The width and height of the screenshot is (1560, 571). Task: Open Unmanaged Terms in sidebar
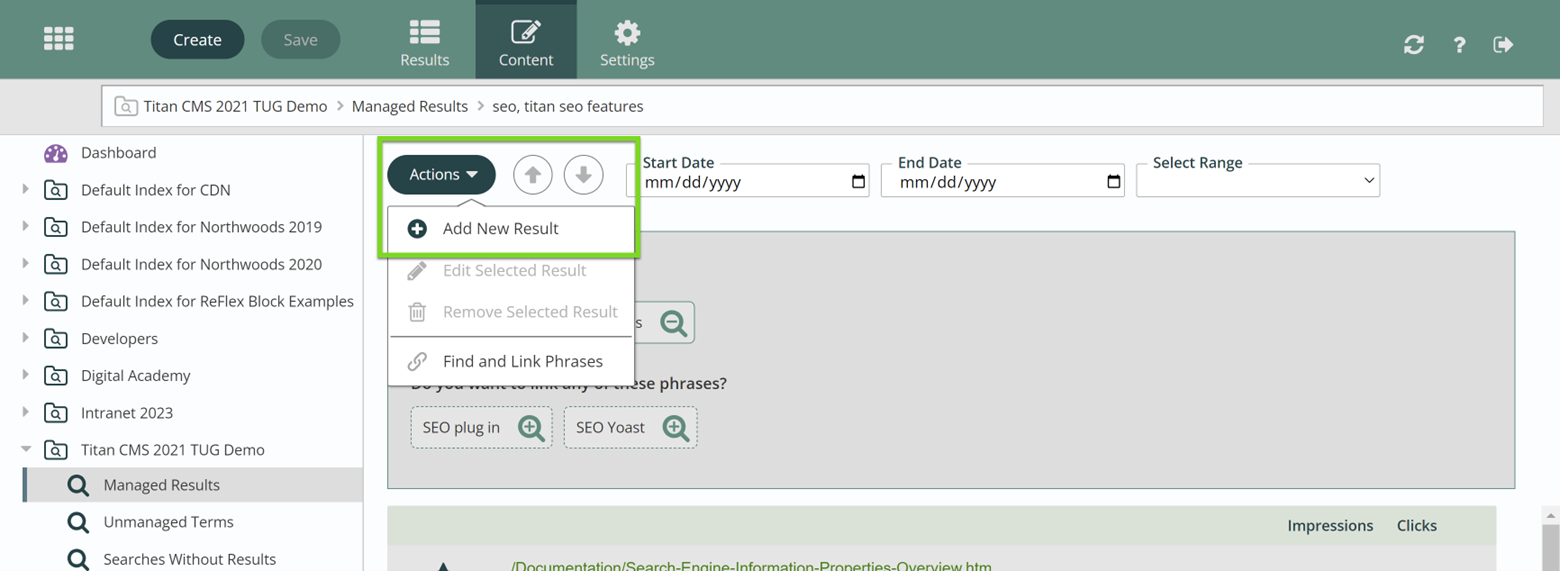(168, 522)
